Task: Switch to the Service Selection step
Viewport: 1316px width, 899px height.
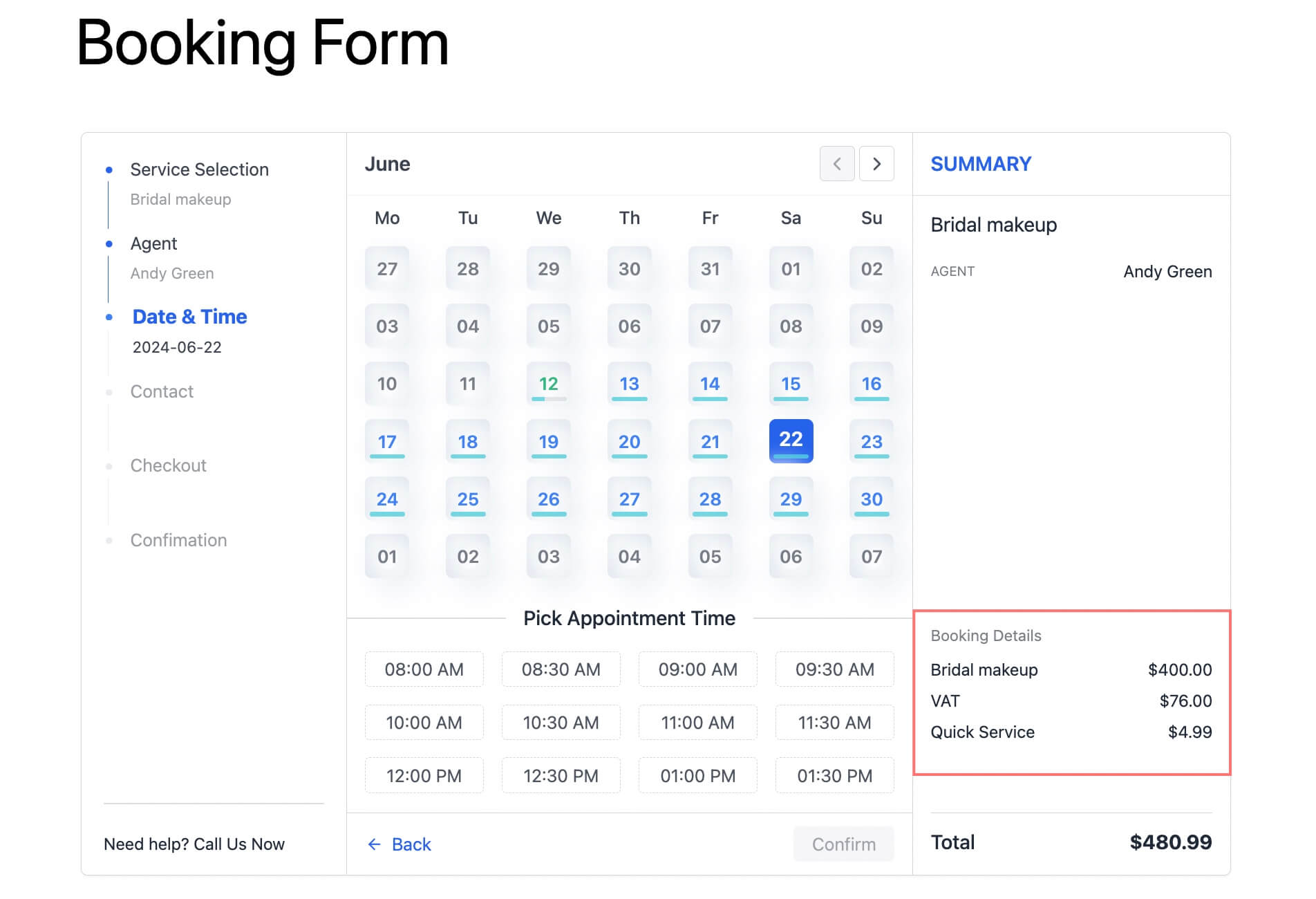Action: pyautogui.click(x=199, y=169)
